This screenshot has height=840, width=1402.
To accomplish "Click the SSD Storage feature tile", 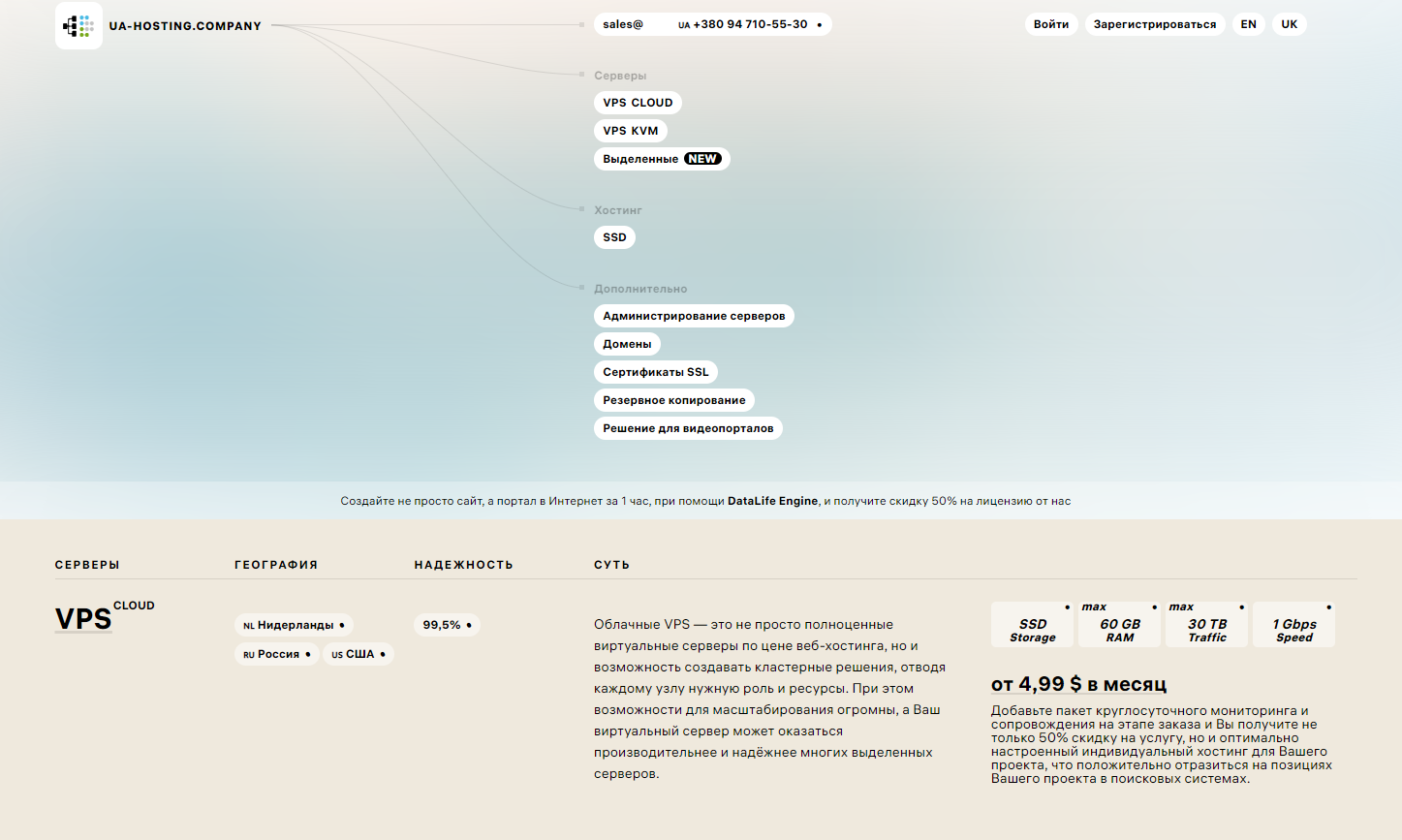I will click(x=1032, y=626).
